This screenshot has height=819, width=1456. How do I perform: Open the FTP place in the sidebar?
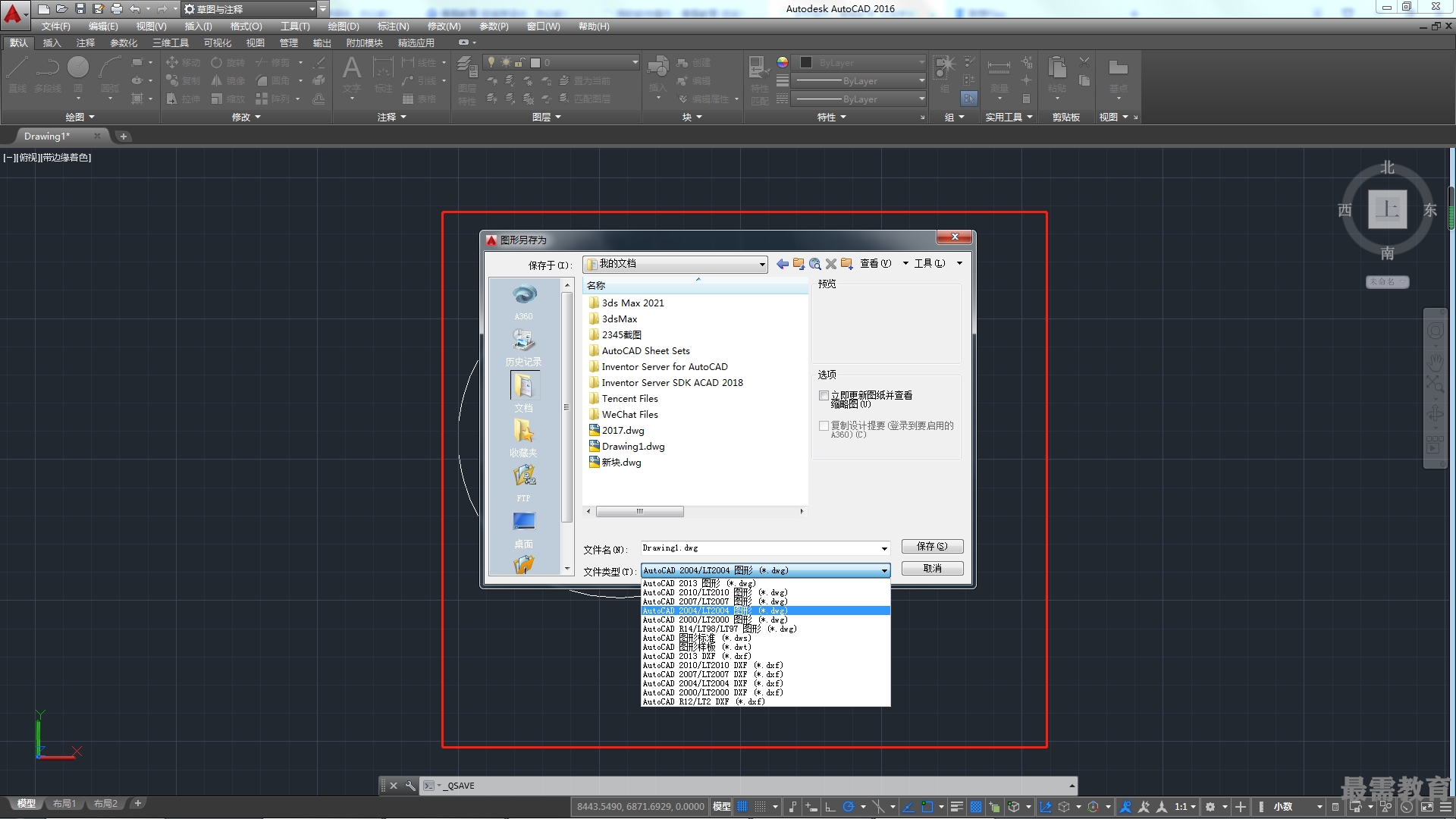coord(524,484)
